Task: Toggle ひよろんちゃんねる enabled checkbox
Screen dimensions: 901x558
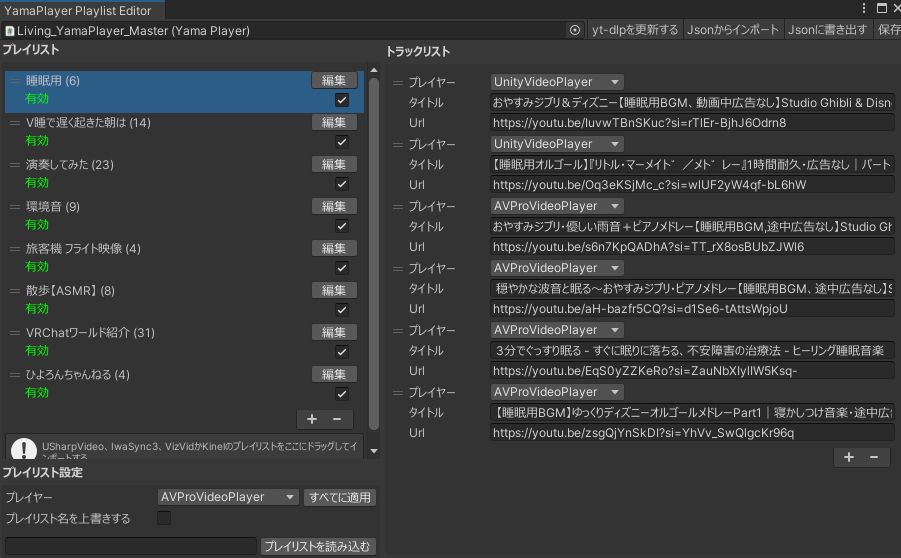Action: coord(342,394)
